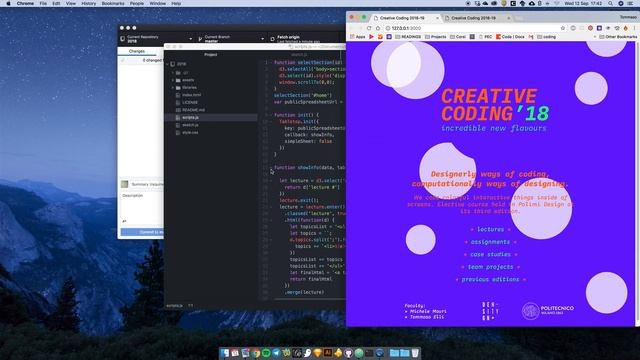Open the lectures link on the page

tap(490, 229)
